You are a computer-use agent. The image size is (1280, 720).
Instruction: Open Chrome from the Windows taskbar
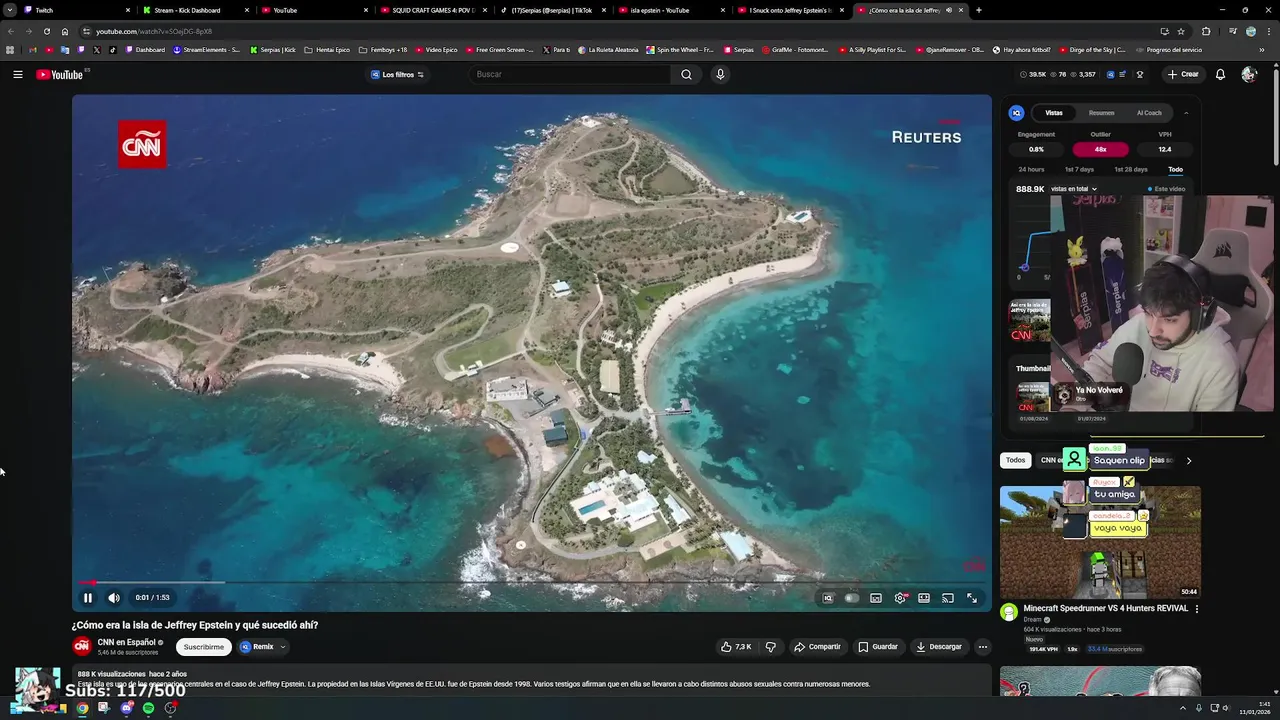82,708
